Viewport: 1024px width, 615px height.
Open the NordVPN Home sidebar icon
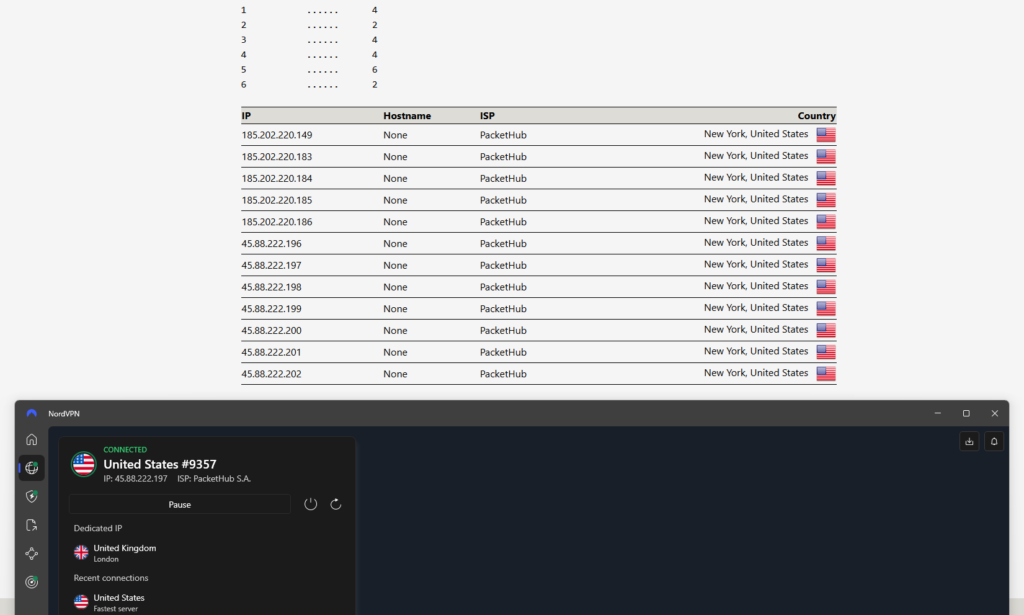point(31,439)
